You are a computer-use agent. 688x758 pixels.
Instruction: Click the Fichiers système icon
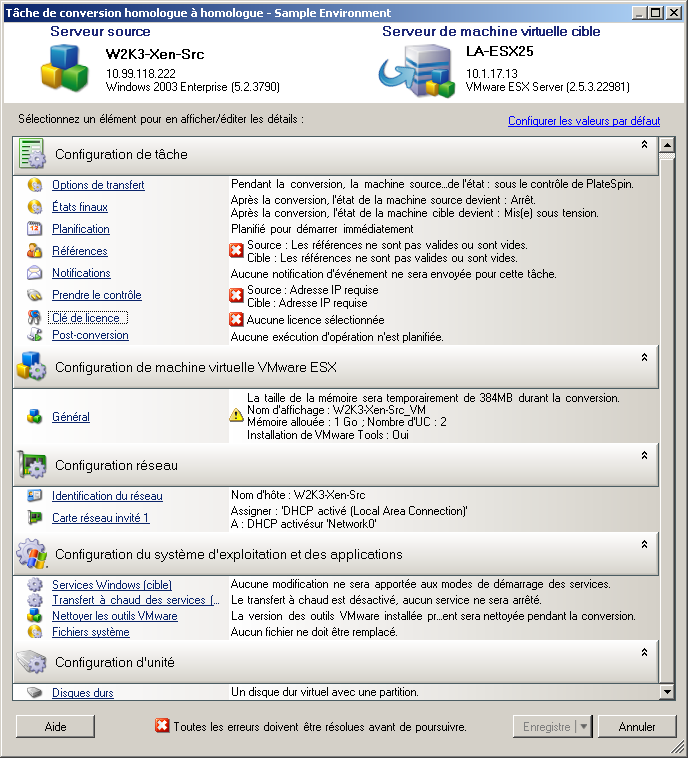(x=34, y=632)
